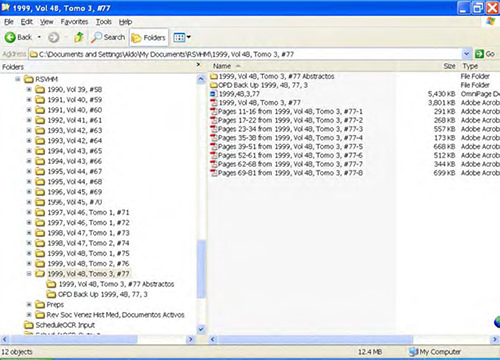
Task: Sort files by the Name column
Action: pyautogui.click(x=222, y=66)
